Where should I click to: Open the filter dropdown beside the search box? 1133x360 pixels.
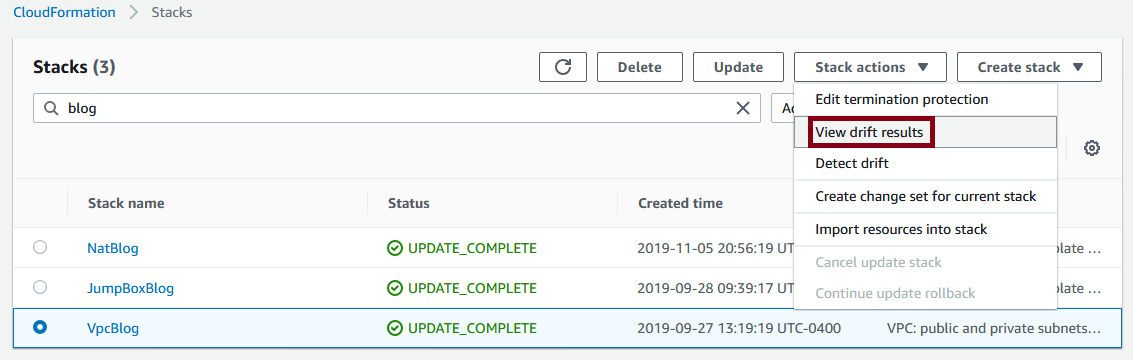point(783,108)
